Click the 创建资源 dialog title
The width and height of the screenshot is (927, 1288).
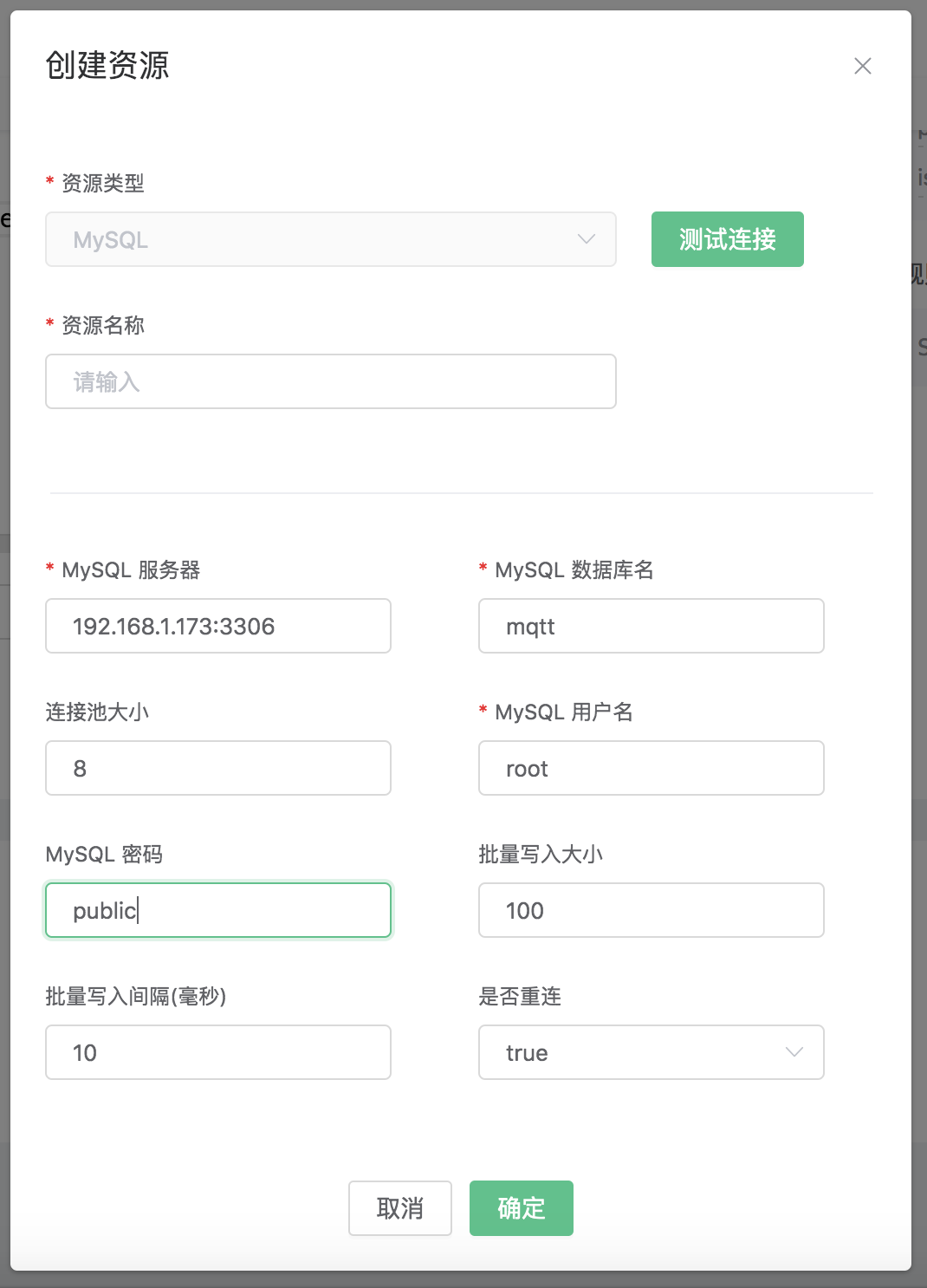pyautogui.click(x=107, y=66)
